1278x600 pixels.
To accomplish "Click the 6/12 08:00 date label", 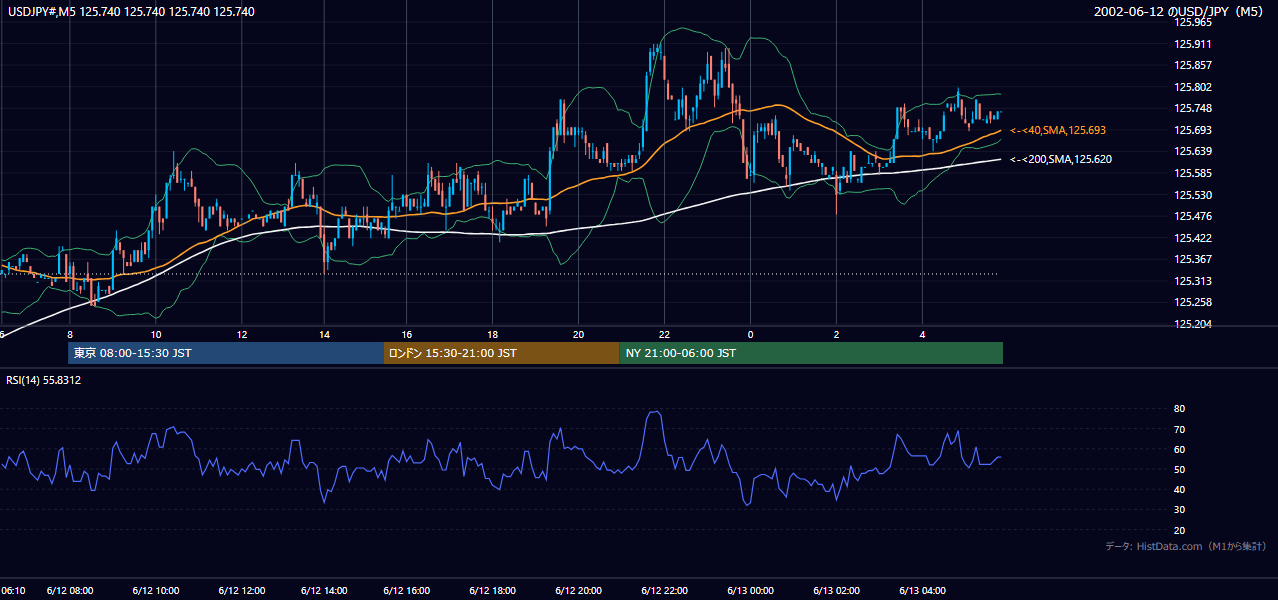I will click(x=70, y=591).
